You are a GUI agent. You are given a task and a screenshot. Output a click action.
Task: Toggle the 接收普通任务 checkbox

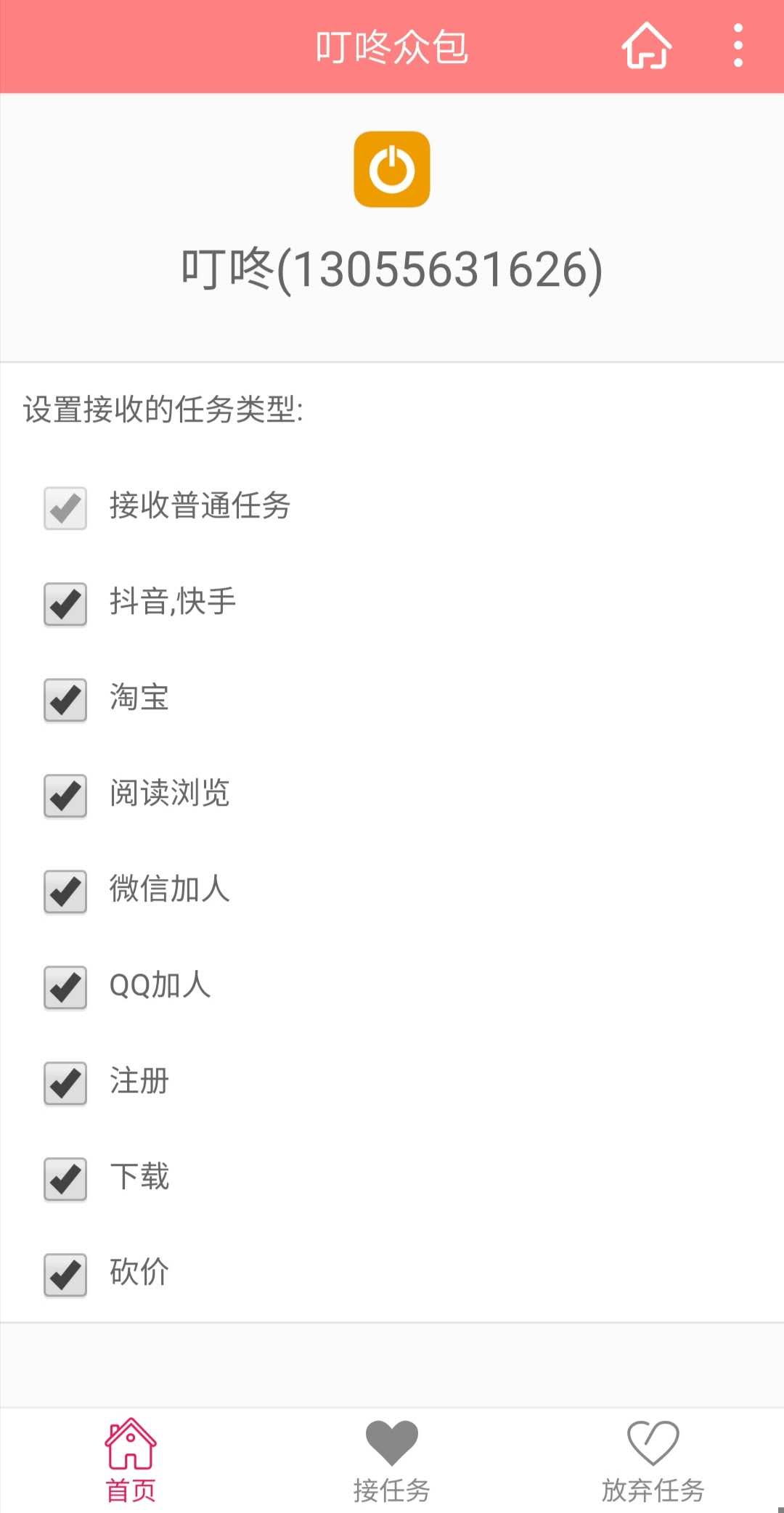(65, 507)
